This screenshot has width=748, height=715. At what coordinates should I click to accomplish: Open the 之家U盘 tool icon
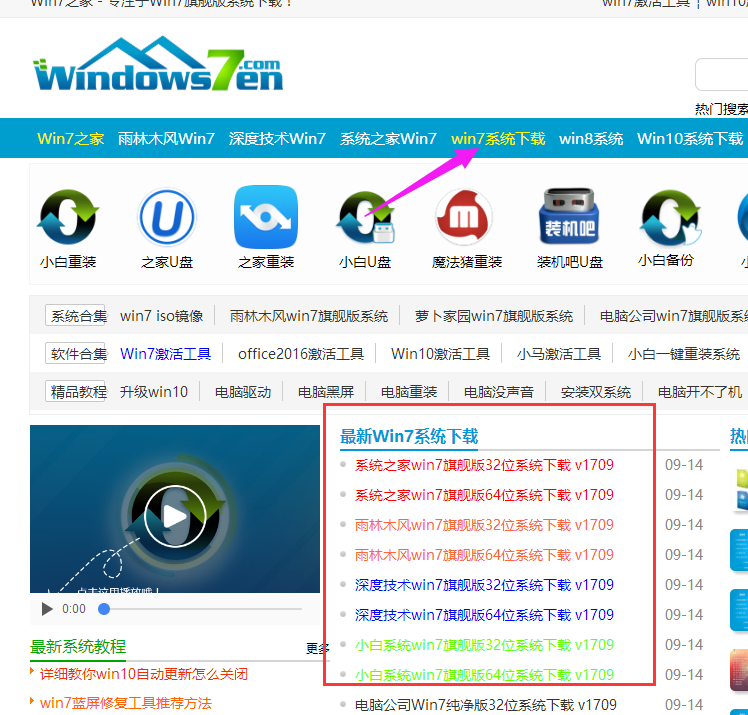coord(166,218)
